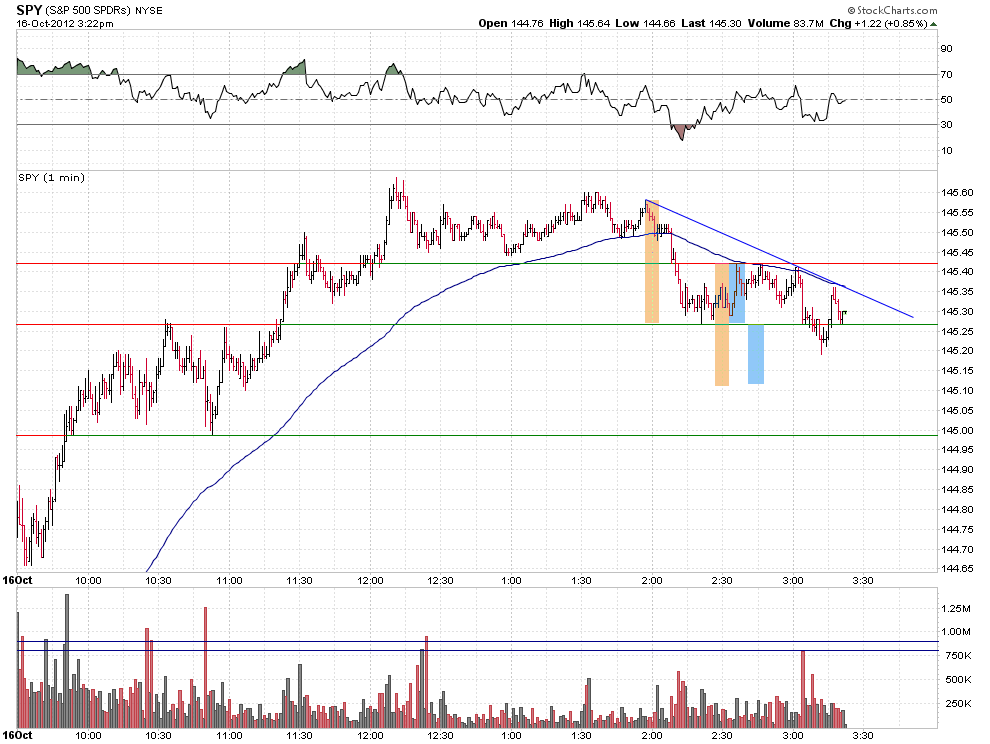This screenshot has width=990, height=744.
Task: Click the 145.05 price axis label
Action: (957, 411)
